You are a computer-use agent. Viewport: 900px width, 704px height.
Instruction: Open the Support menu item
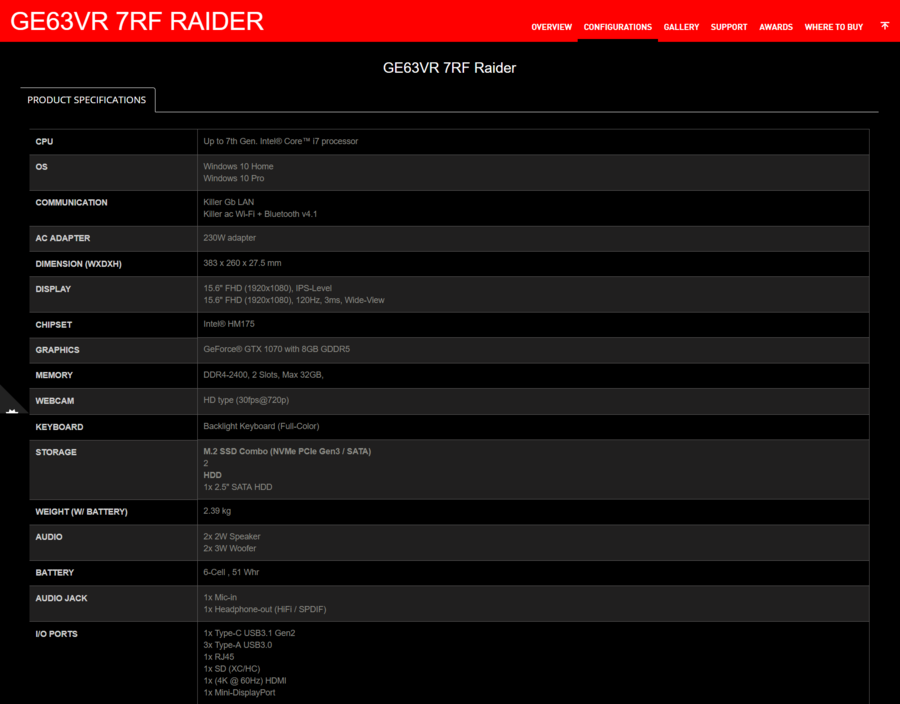(x=729, y=27)
